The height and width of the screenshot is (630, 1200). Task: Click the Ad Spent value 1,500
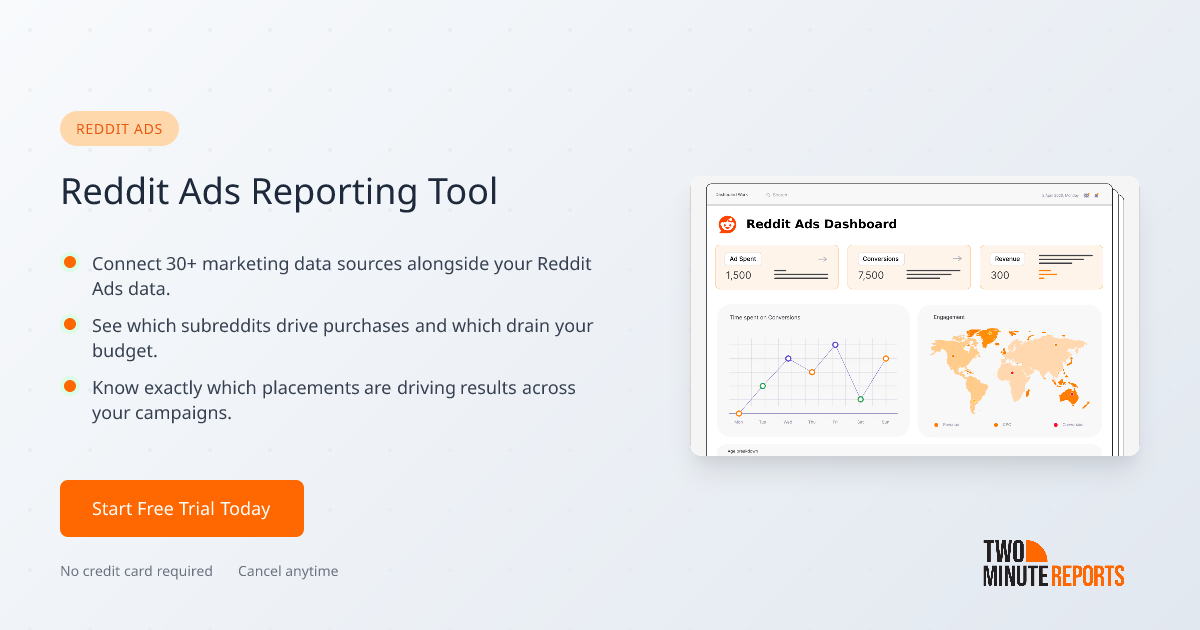point(738,275)
